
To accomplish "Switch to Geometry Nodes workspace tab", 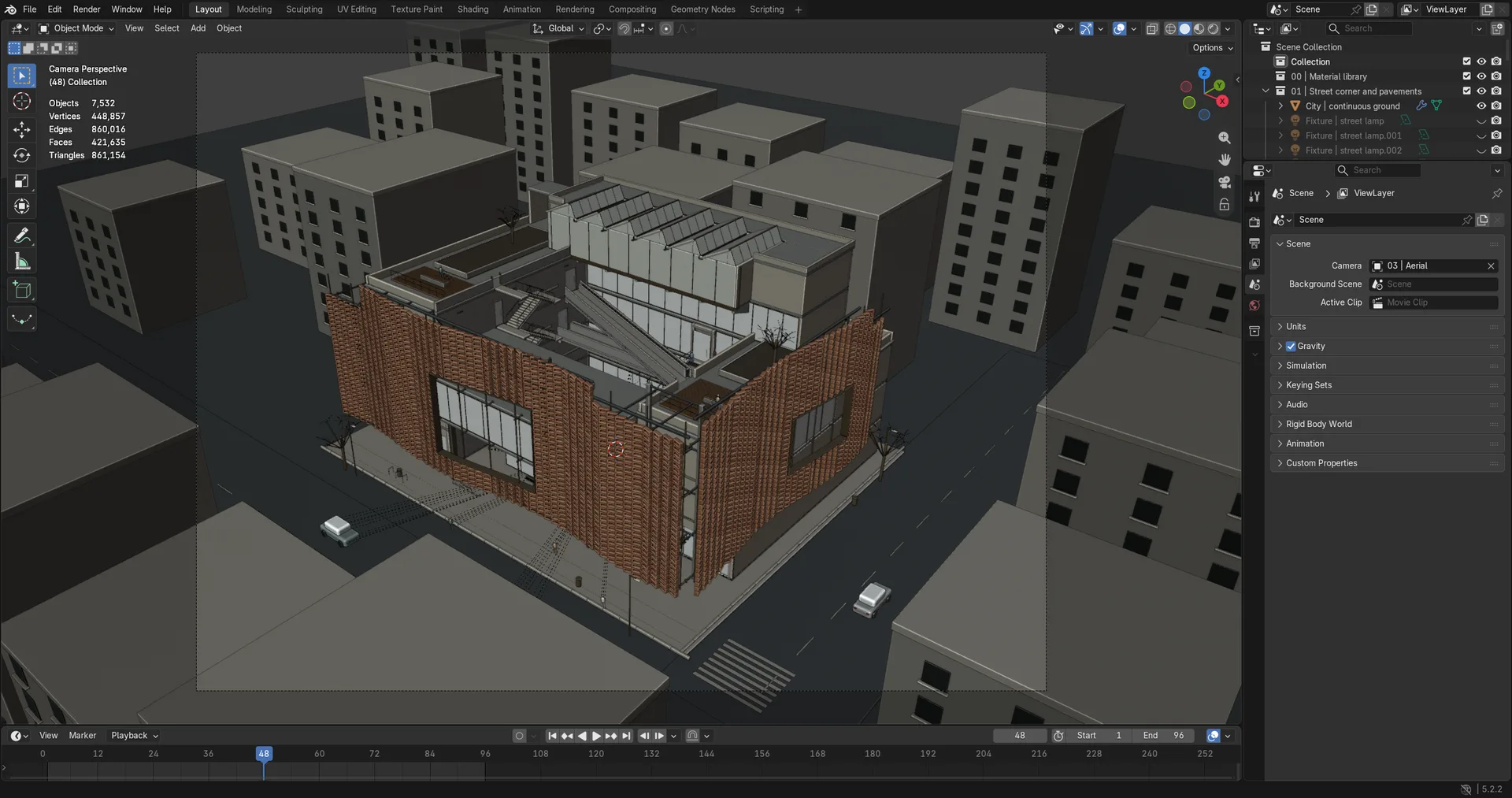I will 702,9.
